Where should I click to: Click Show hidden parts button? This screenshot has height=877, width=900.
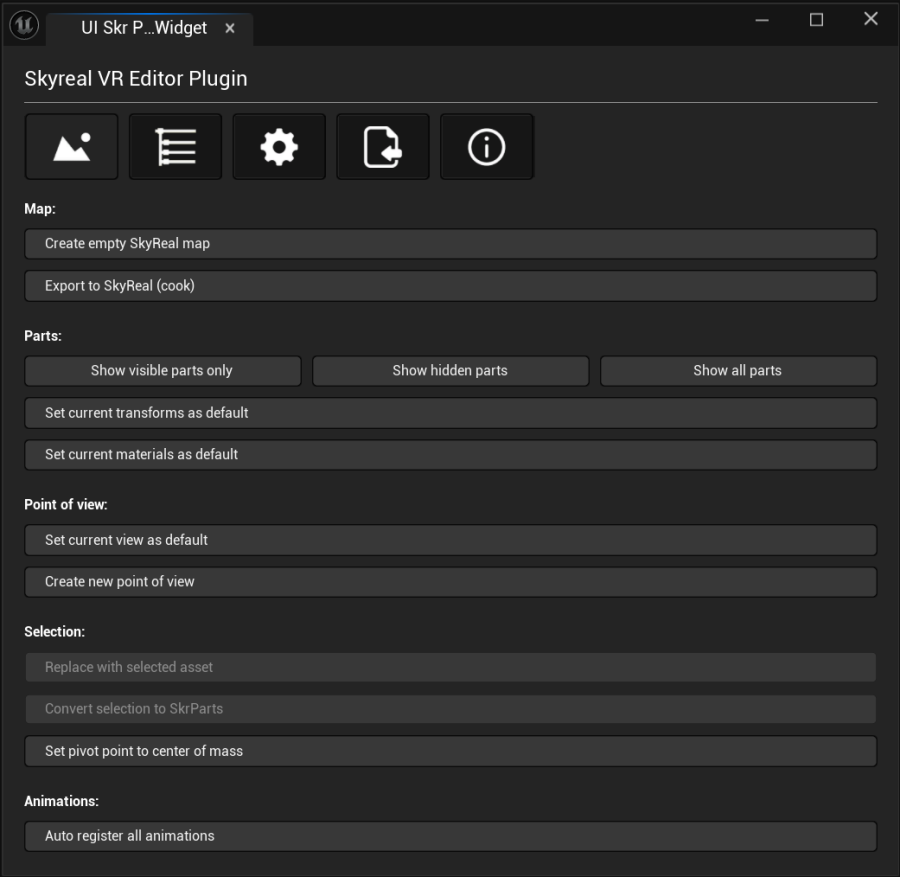pyautogui.click(x=450, y=371)
